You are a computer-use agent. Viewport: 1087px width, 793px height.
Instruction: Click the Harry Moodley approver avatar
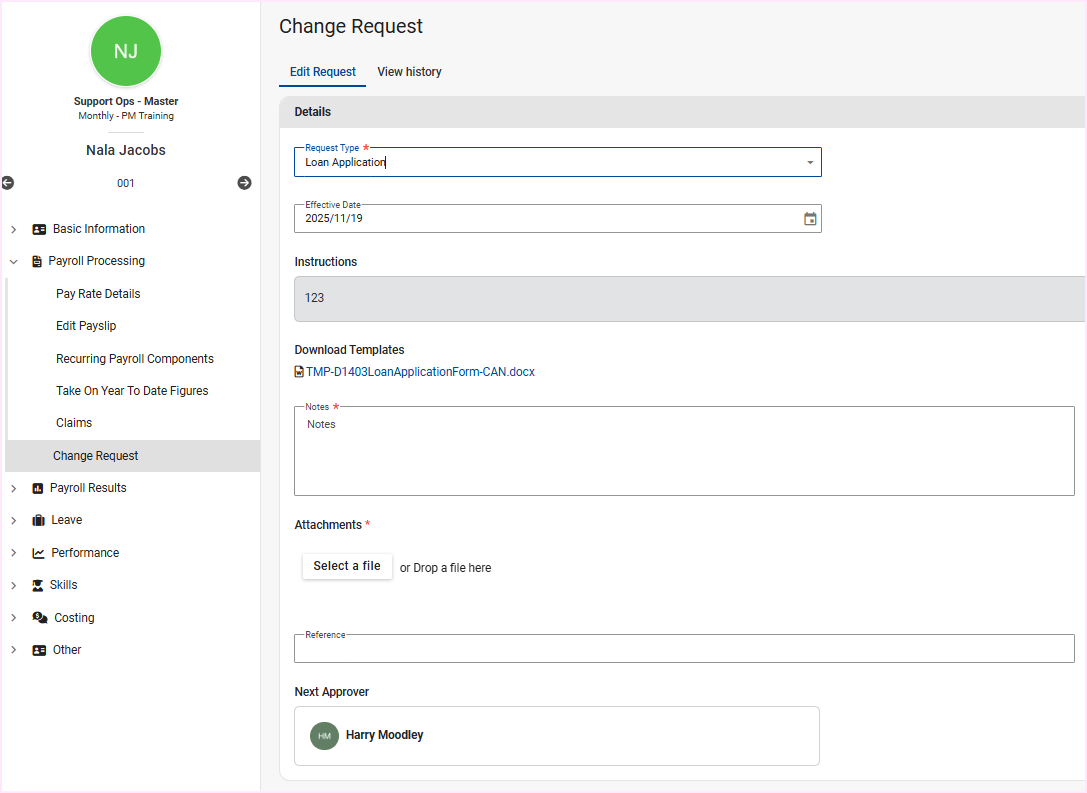[x=324, y=736]
